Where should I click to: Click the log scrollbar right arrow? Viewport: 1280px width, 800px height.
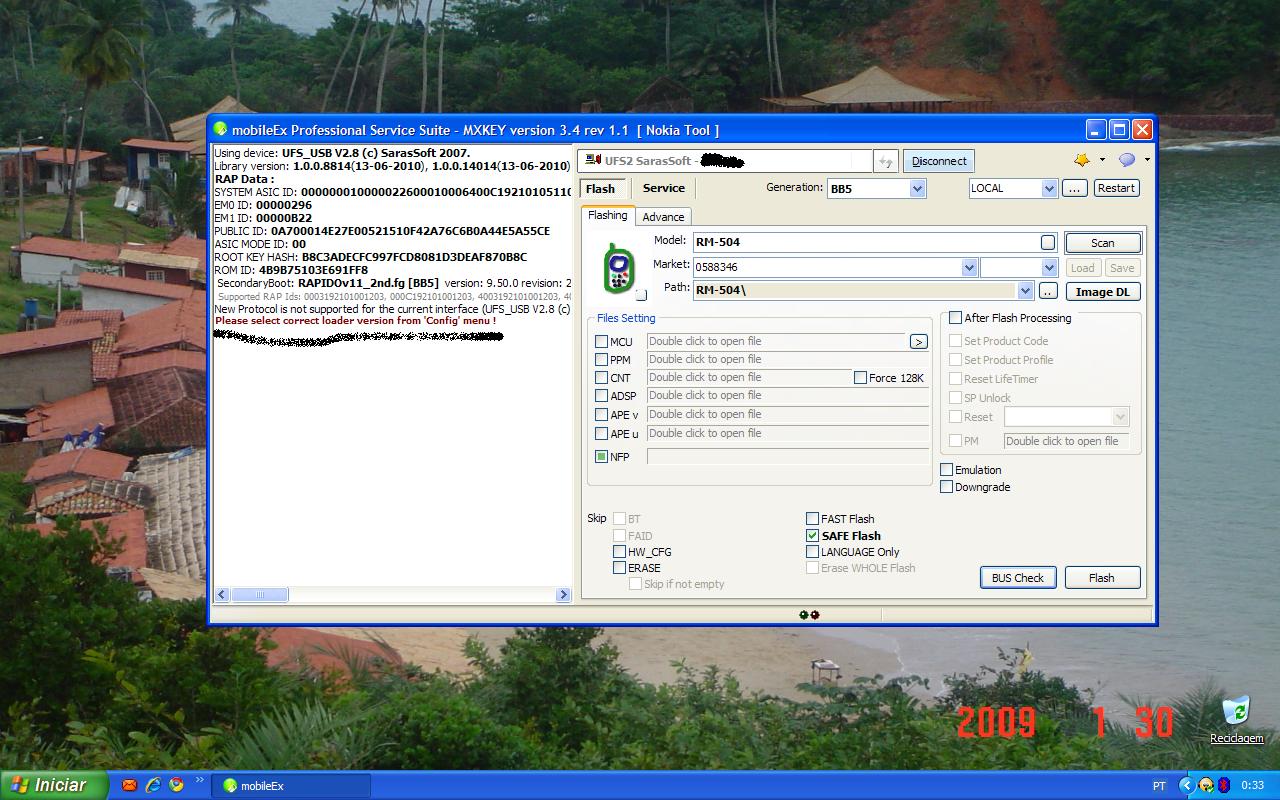(x=563, y=594)
